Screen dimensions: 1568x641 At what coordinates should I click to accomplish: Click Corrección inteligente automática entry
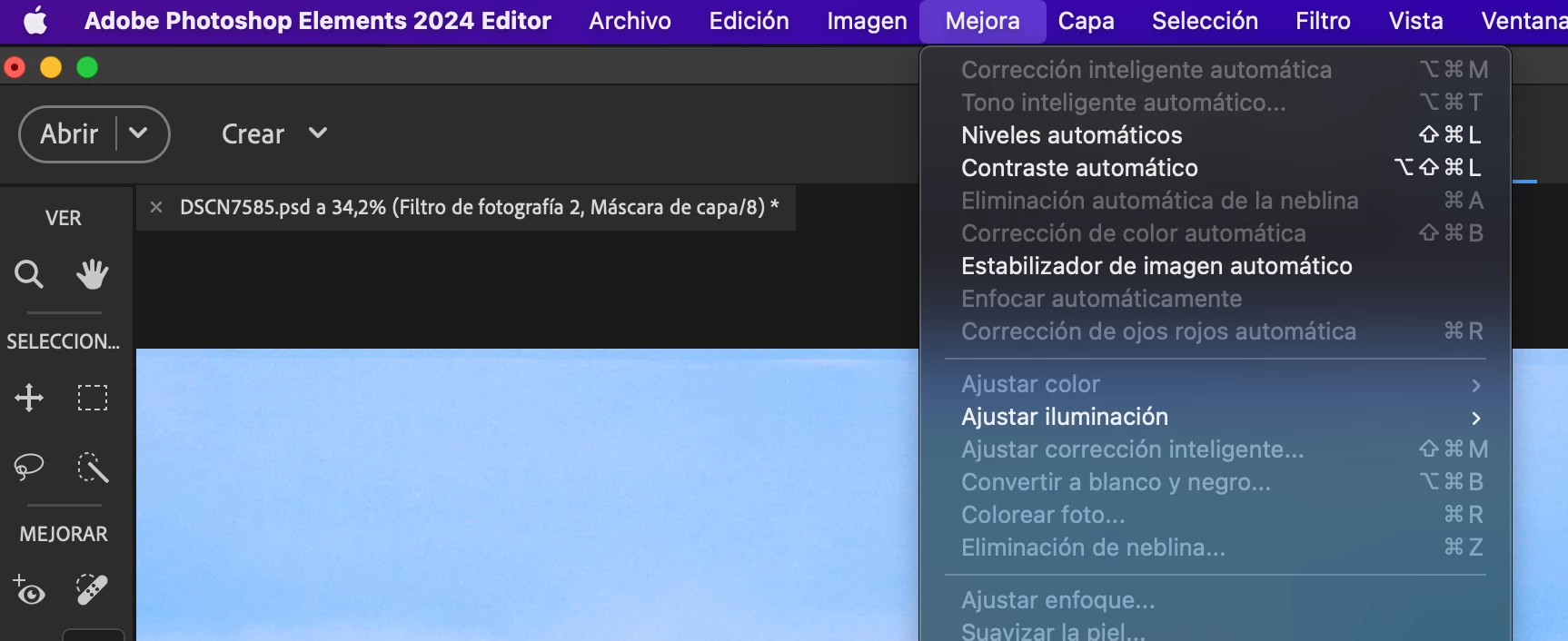coord(1216,70)
